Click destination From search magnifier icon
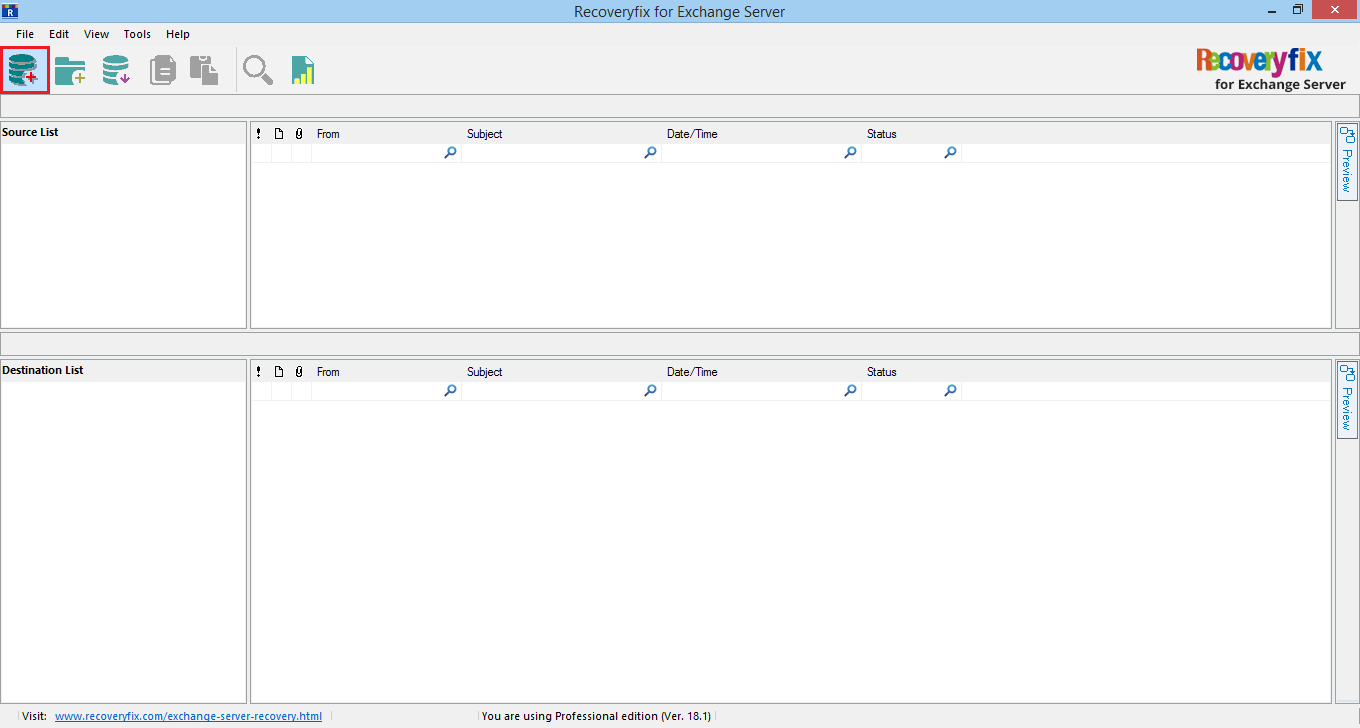This screenshot has height=728, width=1360. [450, 391]
